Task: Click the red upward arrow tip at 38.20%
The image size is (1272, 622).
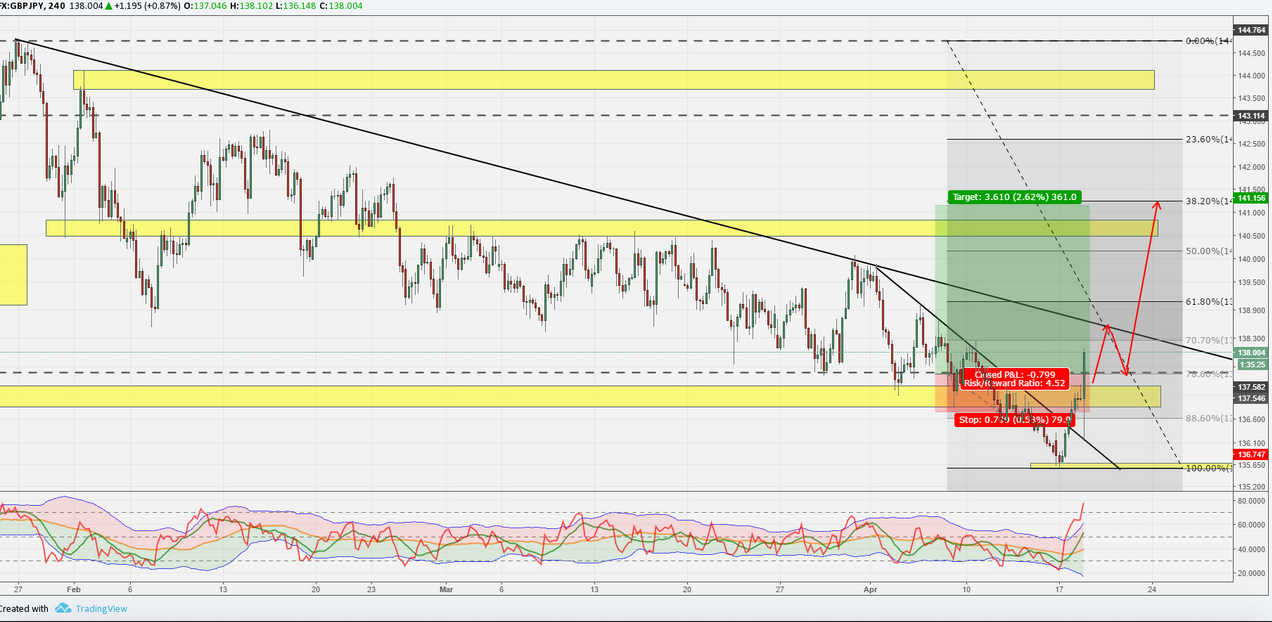Action: coord(1158,203)
